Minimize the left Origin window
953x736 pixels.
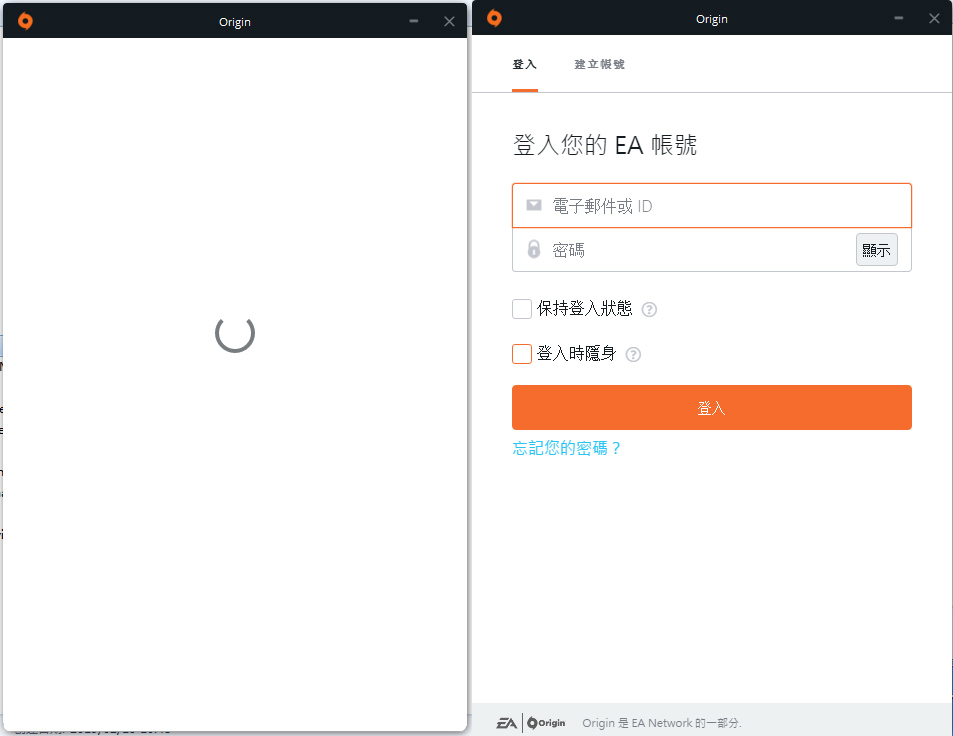click(x=413, y=20)
